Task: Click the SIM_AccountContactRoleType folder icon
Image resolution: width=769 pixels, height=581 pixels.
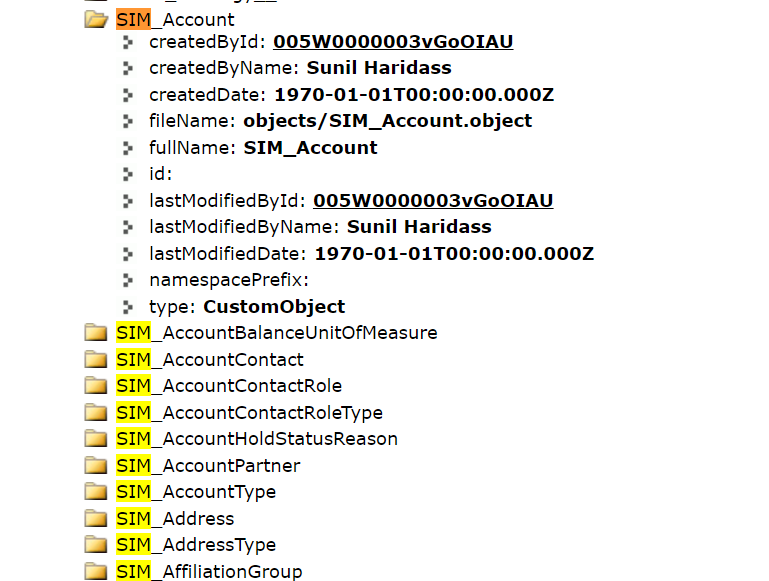Action: tap(96, 412)
